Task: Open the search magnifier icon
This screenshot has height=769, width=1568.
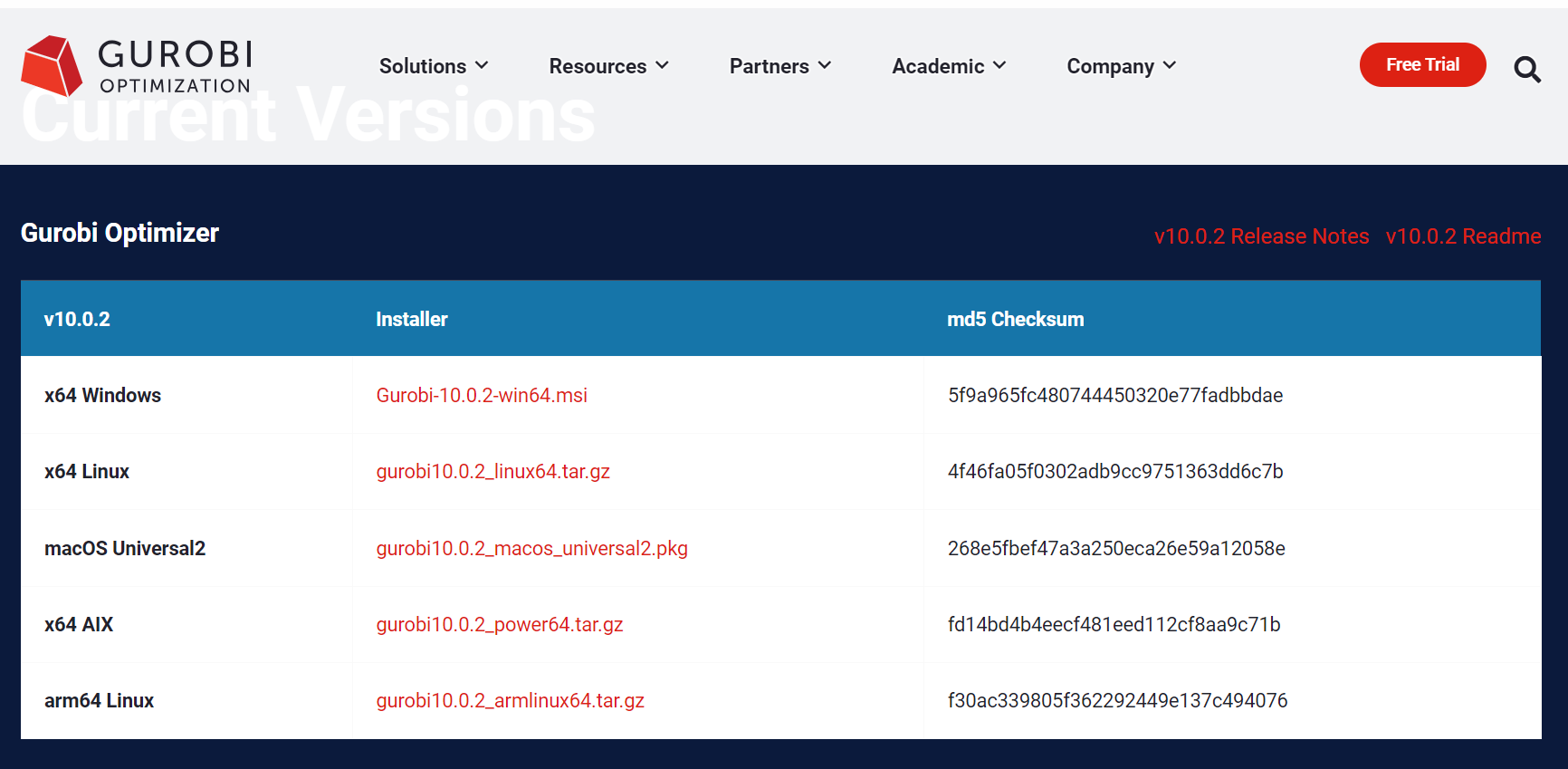Action: point(1527,69)
